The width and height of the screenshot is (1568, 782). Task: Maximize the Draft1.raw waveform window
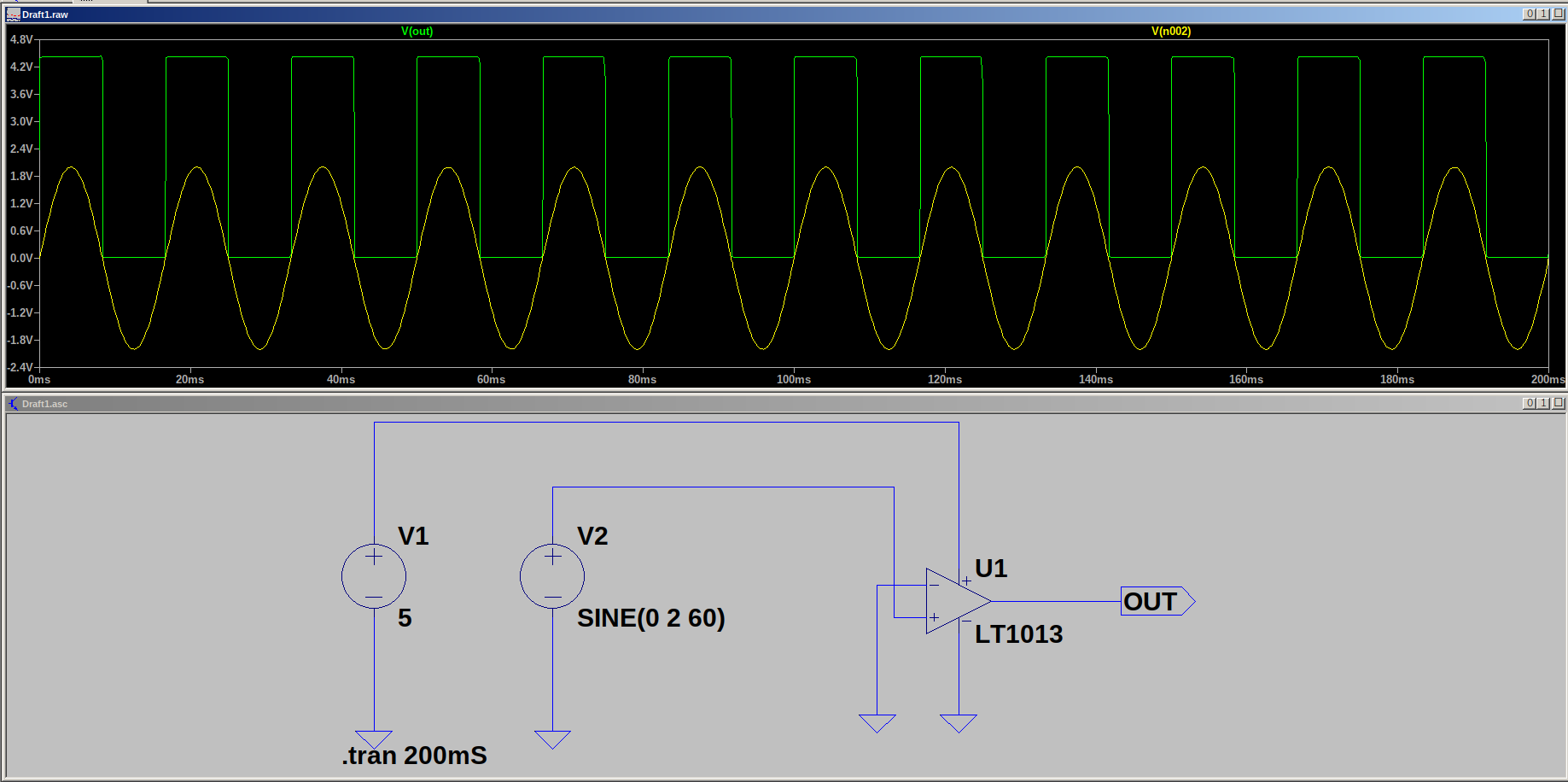(x=1543, y=14)
